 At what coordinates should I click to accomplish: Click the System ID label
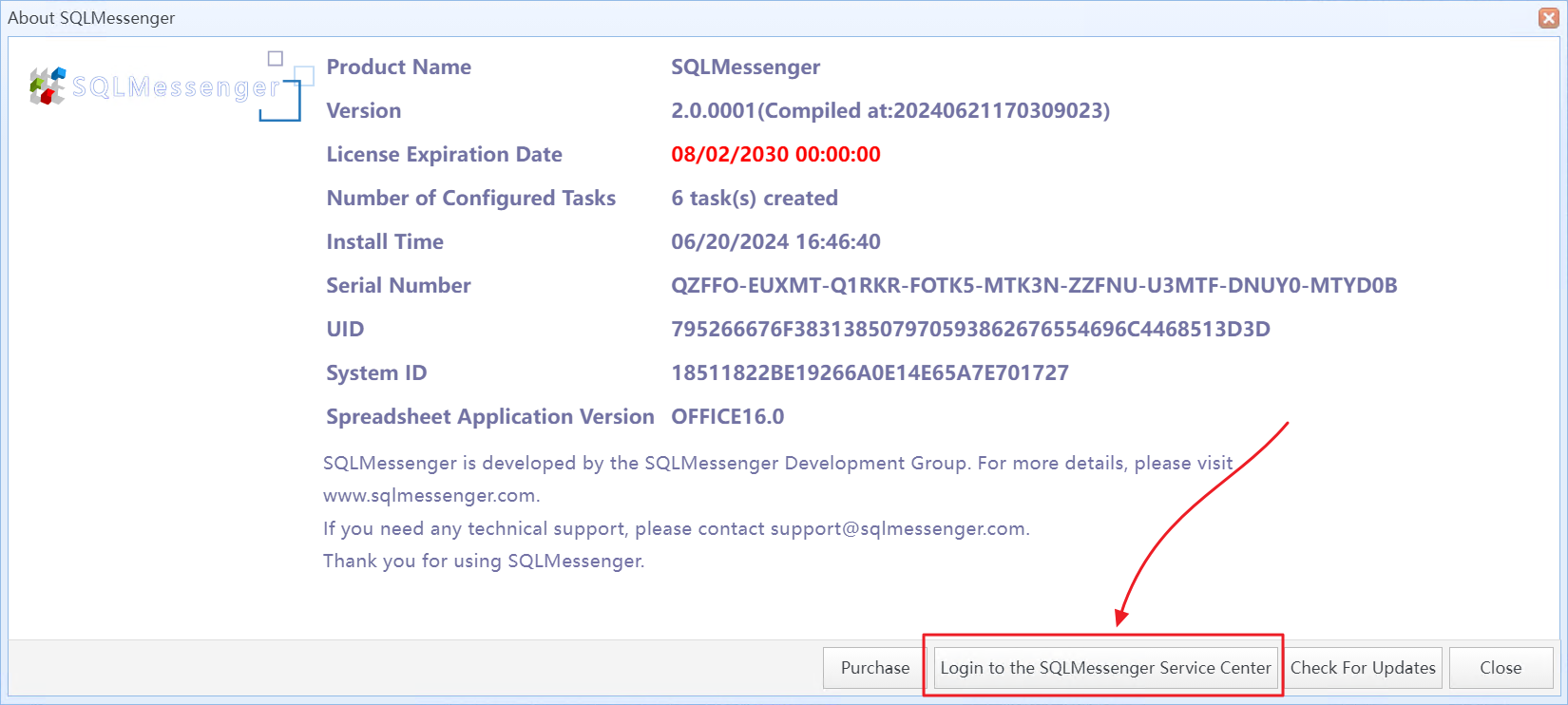[x=376, y=372]
